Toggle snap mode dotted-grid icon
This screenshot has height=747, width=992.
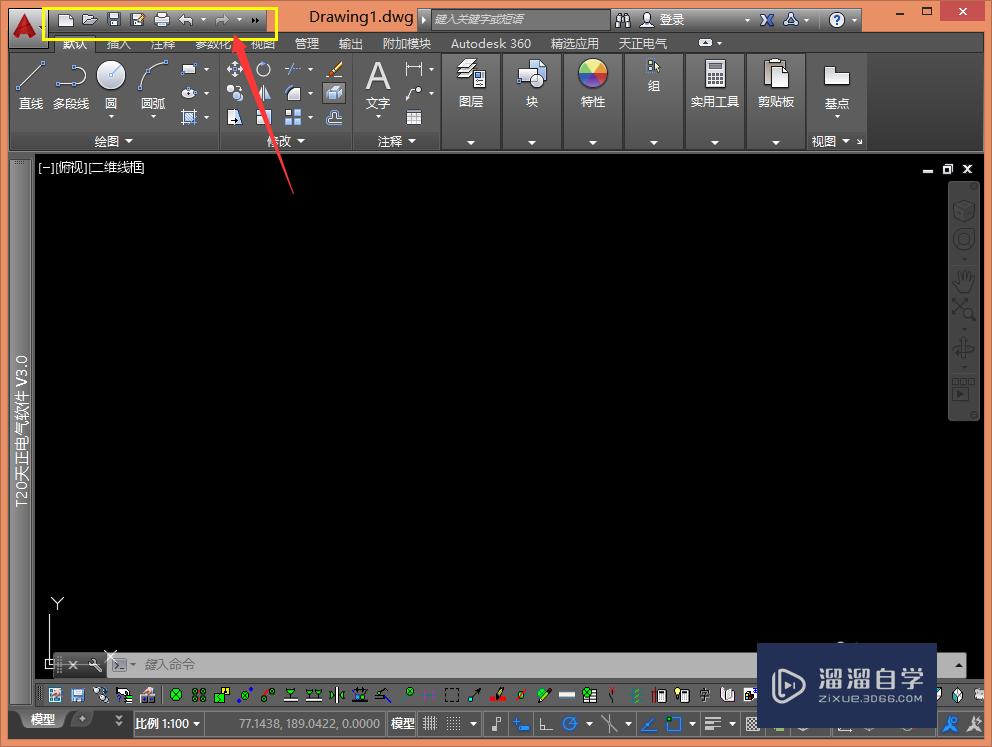454,723
